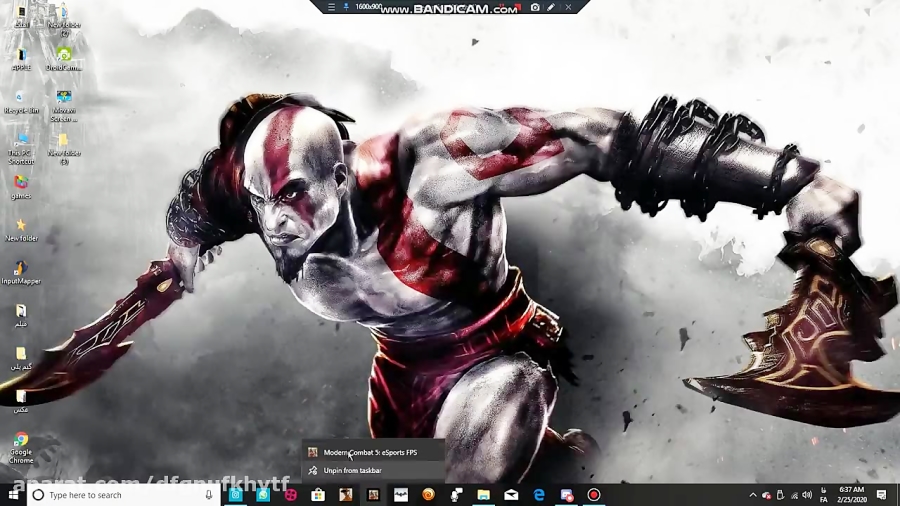This screenshot has height=506, width=900.
Task: Open Microsoft Store from the taskbar
Action: [318, 495]
